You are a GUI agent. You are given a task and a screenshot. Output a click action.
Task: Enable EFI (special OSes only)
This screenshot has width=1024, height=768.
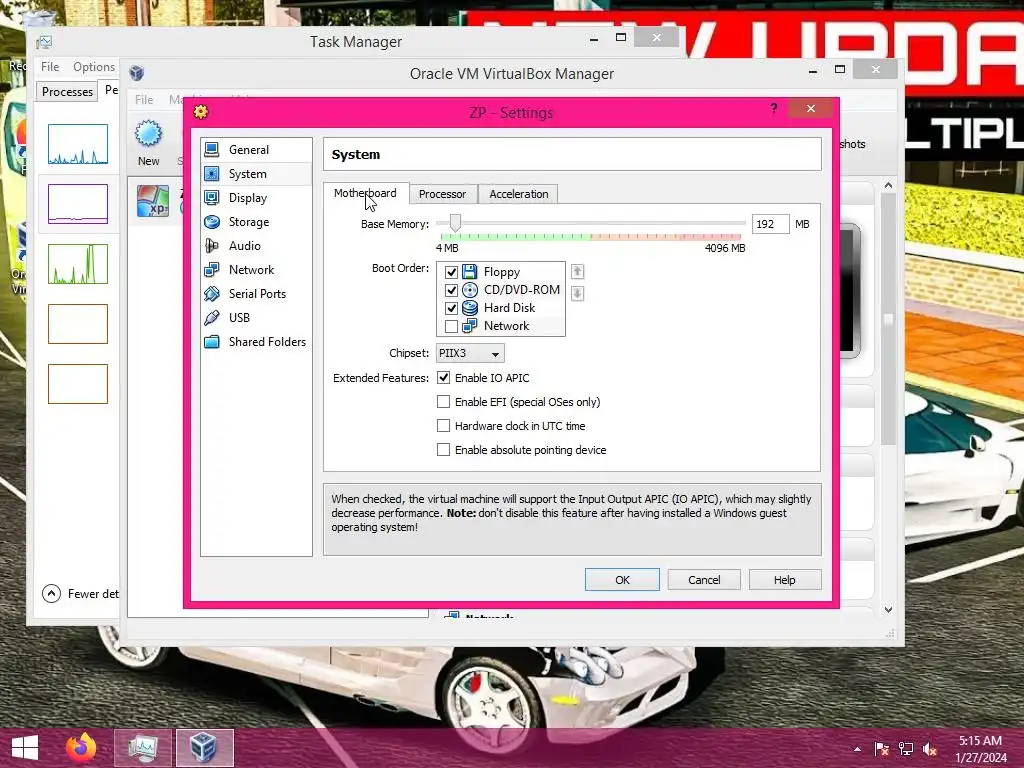coord(443,402)
